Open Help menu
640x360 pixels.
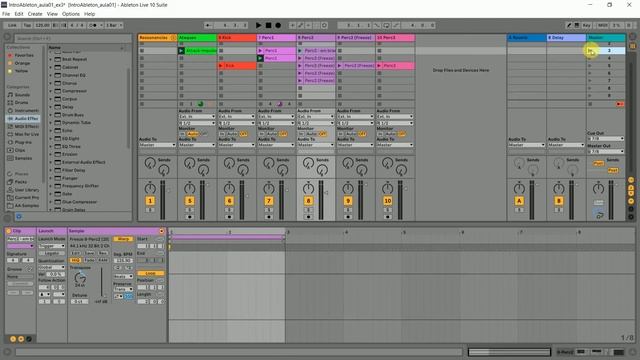coord(89,14)
